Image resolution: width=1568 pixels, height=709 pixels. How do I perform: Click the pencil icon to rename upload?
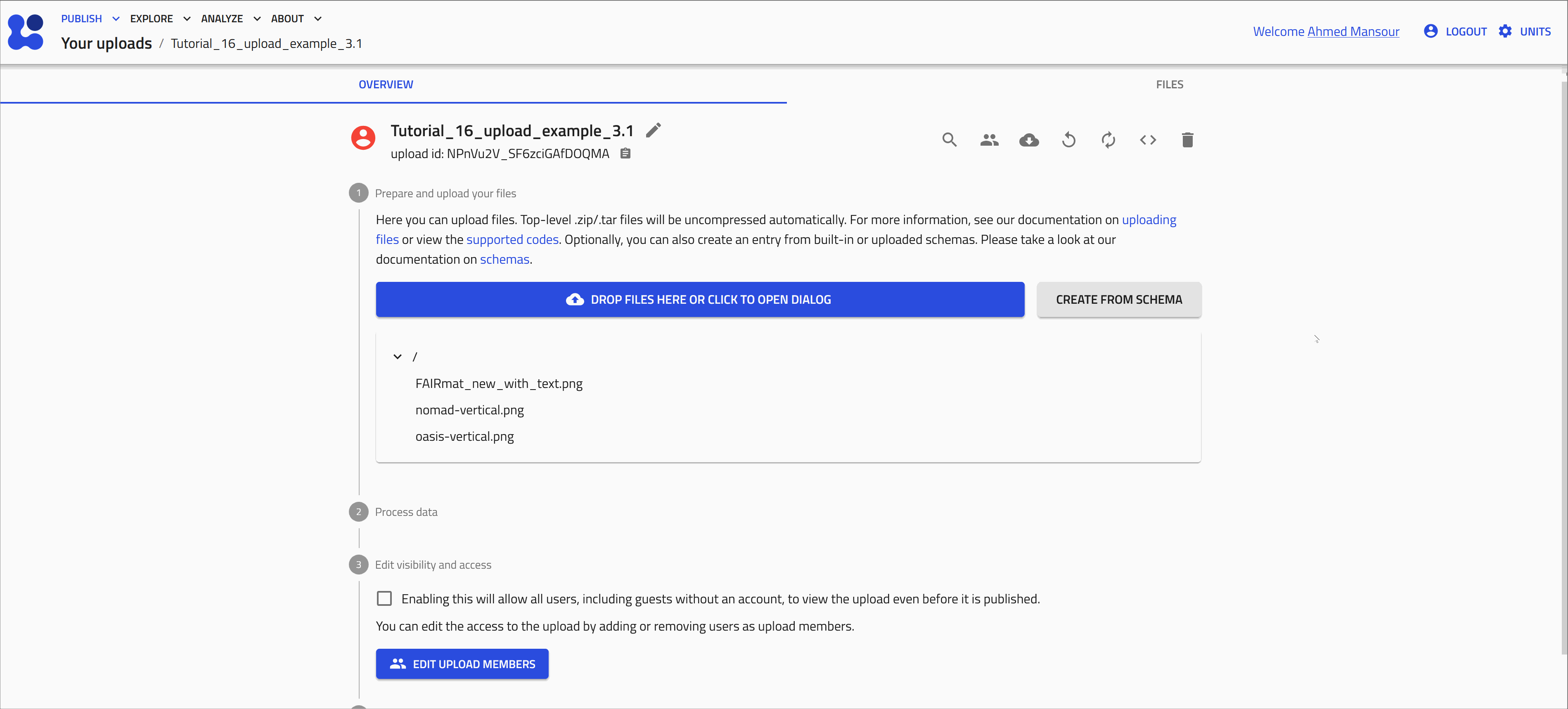(653, 130)
